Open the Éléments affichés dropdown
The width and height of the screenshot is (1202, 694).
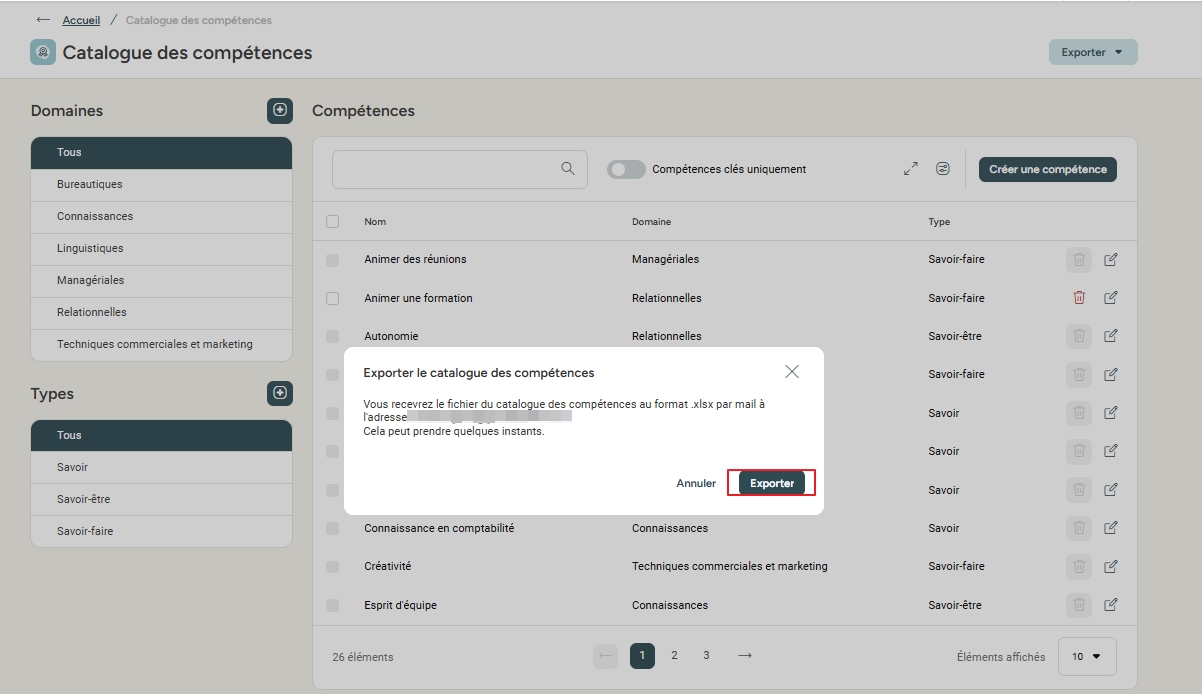tap(1086, 657)
